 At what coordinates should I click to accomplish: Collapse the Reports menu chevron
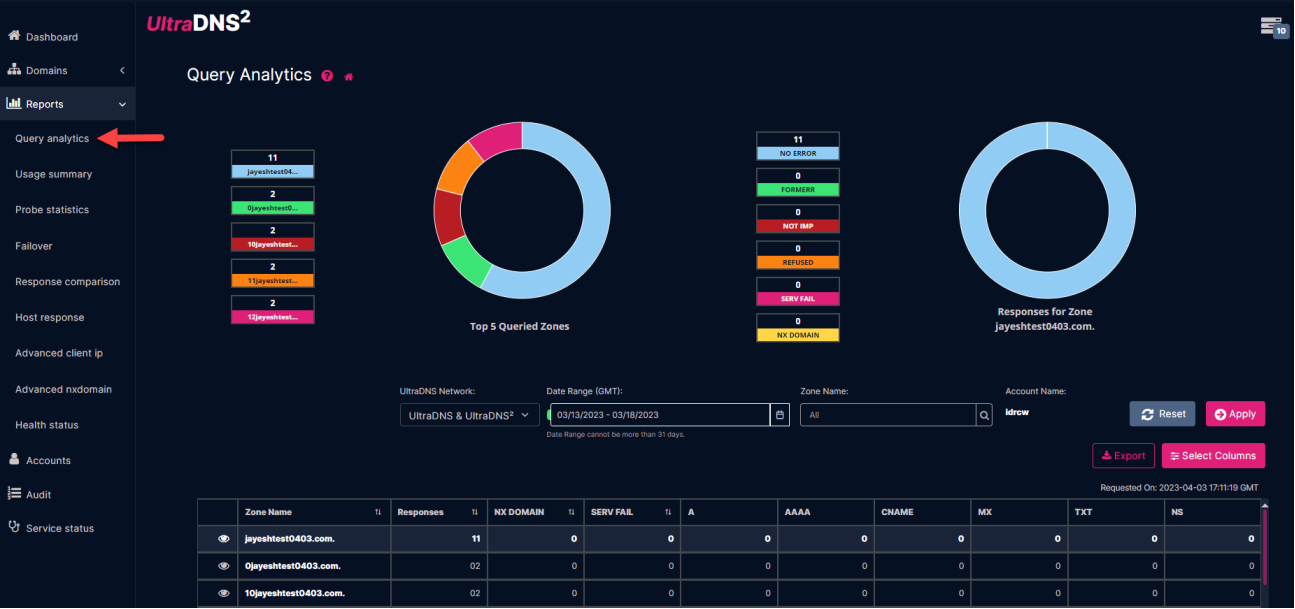pyautogui.click(x=122, y=104)
